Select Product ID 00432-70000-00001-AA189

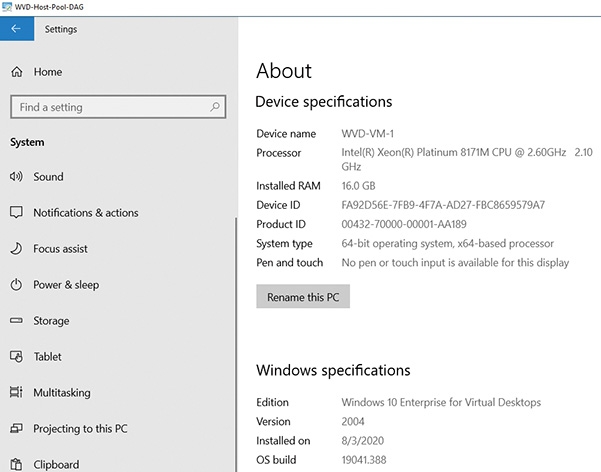point(404,224)
